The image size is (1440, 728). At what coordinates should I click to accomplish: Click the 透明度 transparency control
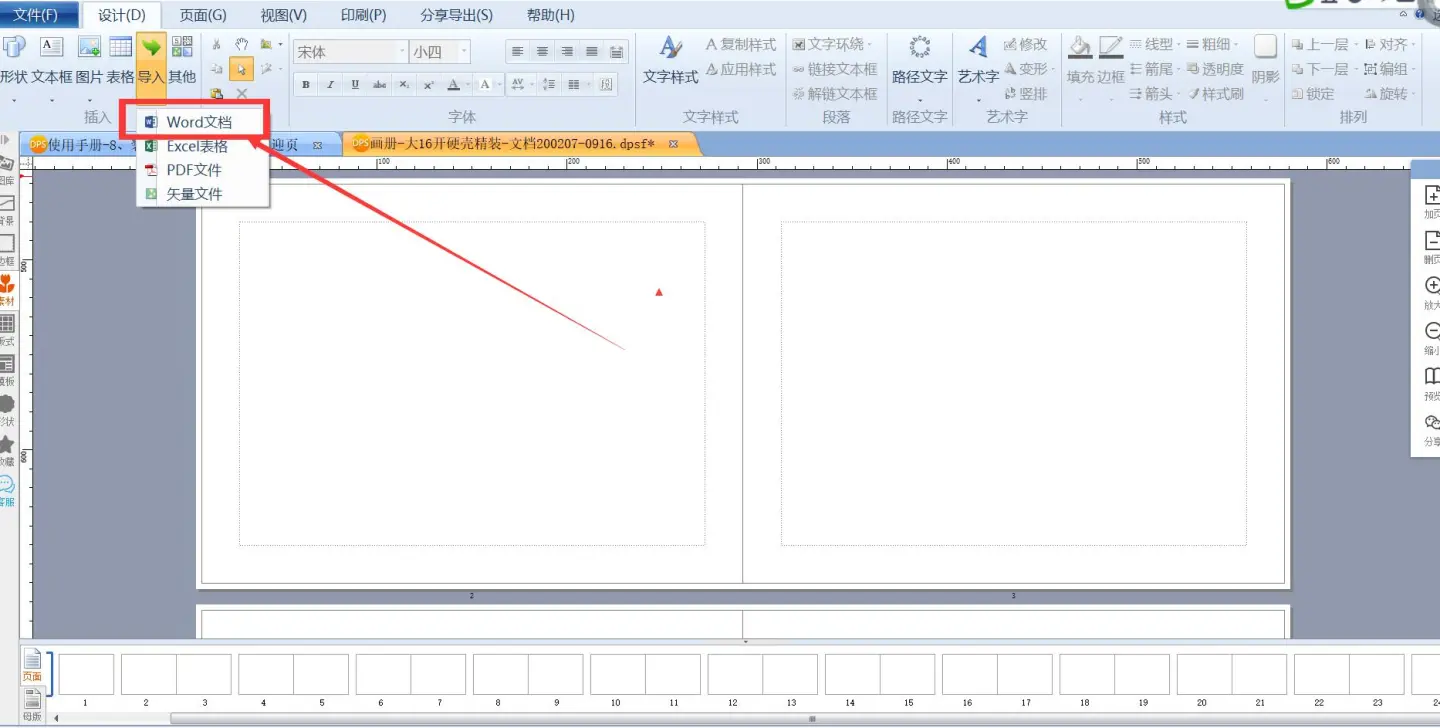(1215, 70)
